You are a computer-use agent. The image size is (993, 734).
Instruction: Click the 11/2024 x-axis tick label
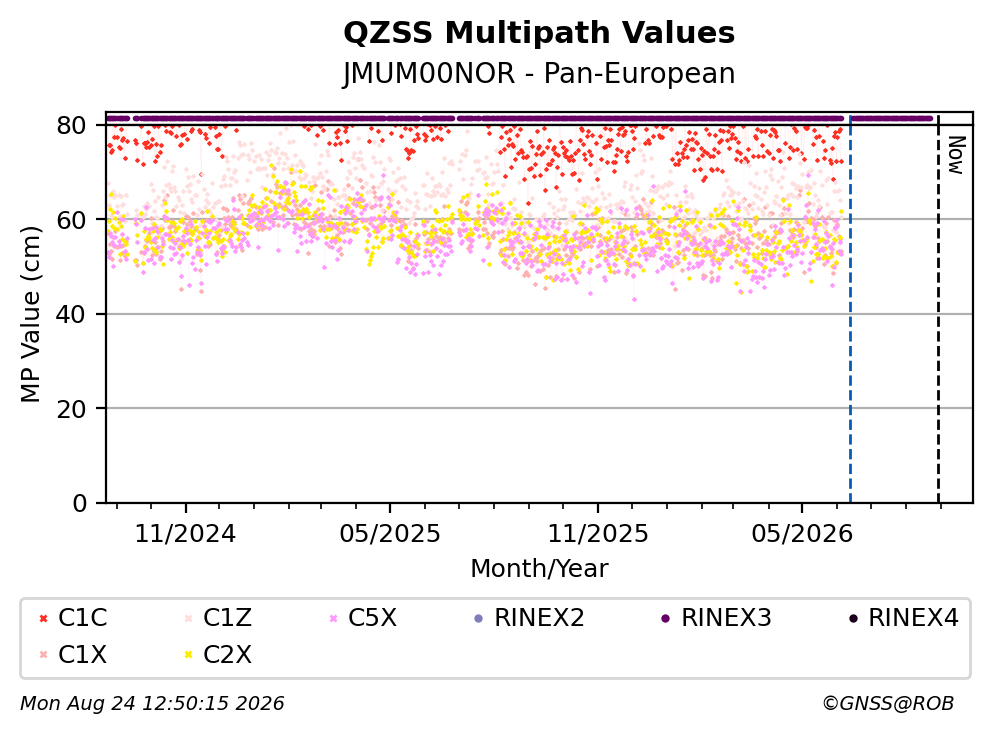point(185,534)
